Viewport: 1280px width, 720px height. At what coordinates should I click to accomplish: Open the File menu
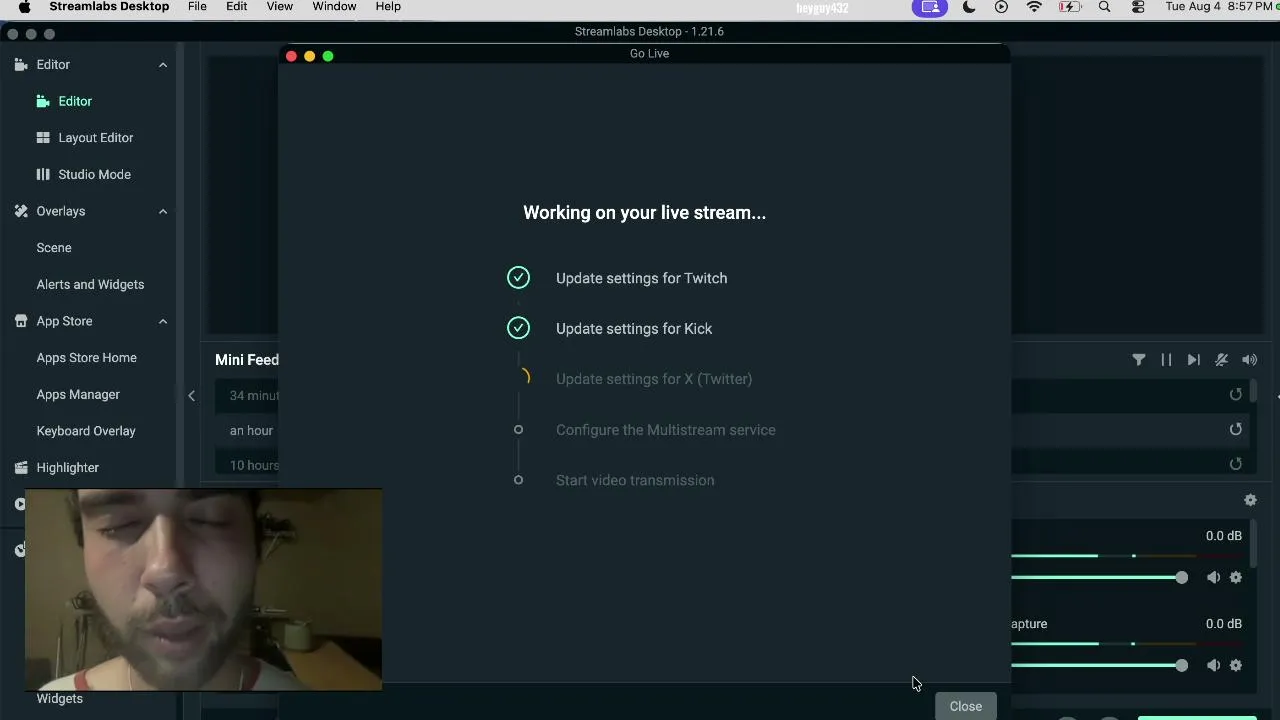tap(197, 7)
